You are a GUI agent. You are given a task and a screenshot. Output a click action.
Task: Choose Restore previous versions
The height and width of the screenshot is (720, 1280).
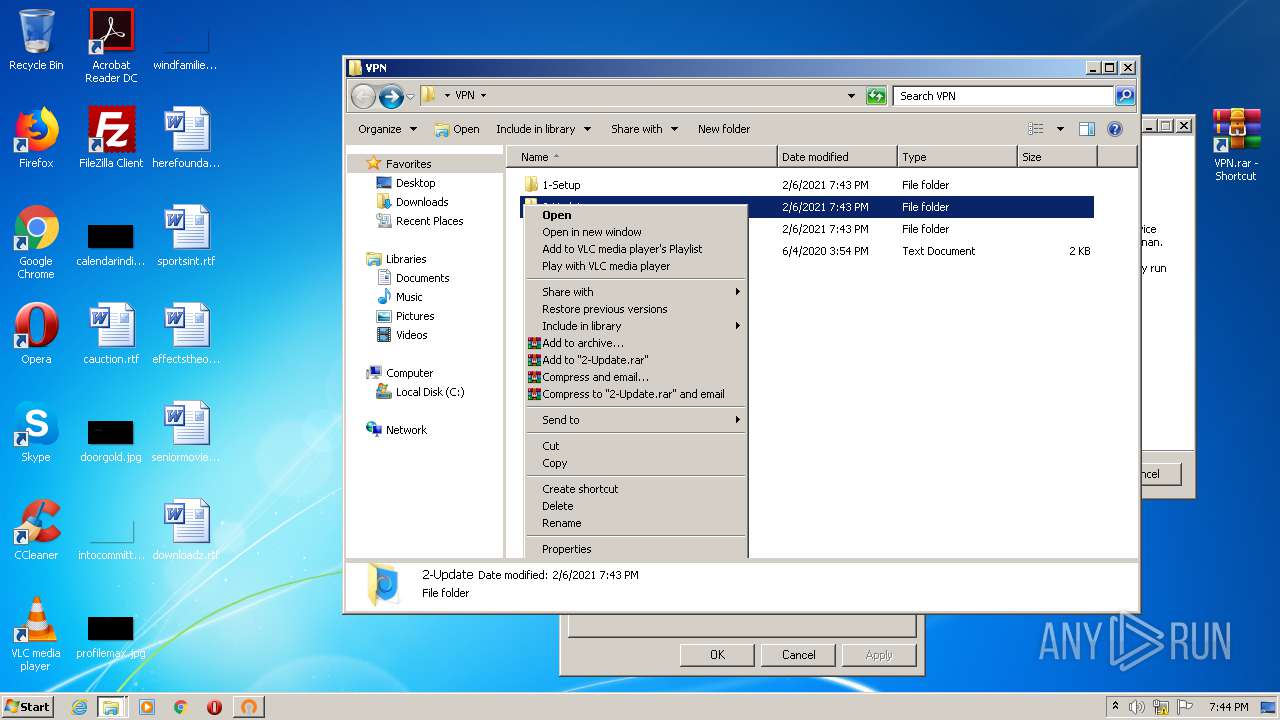[636, 309]
